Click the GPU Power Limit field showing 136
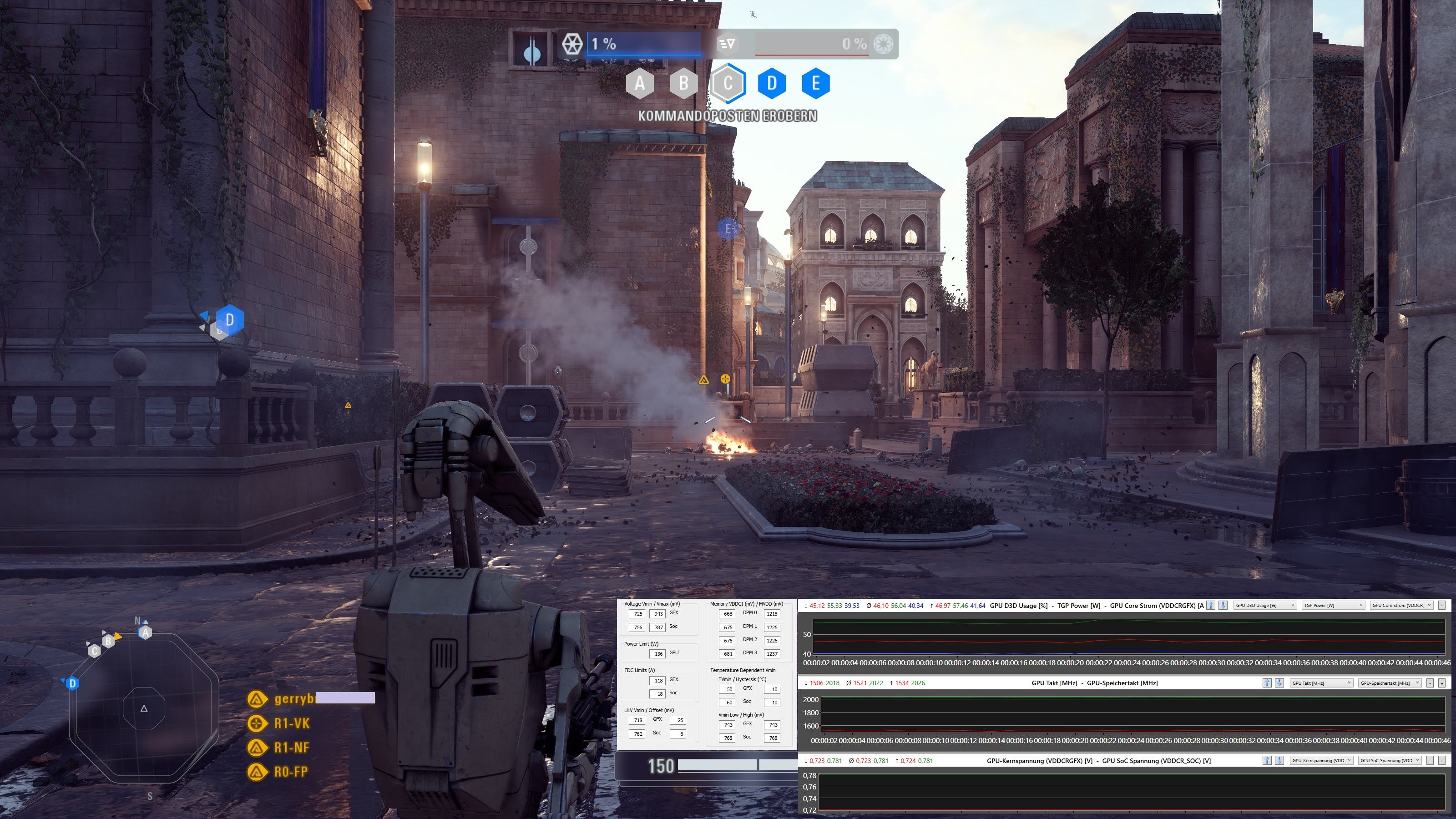The width and height of the screenshot is (1456, 819). click(x=657, y=654)
